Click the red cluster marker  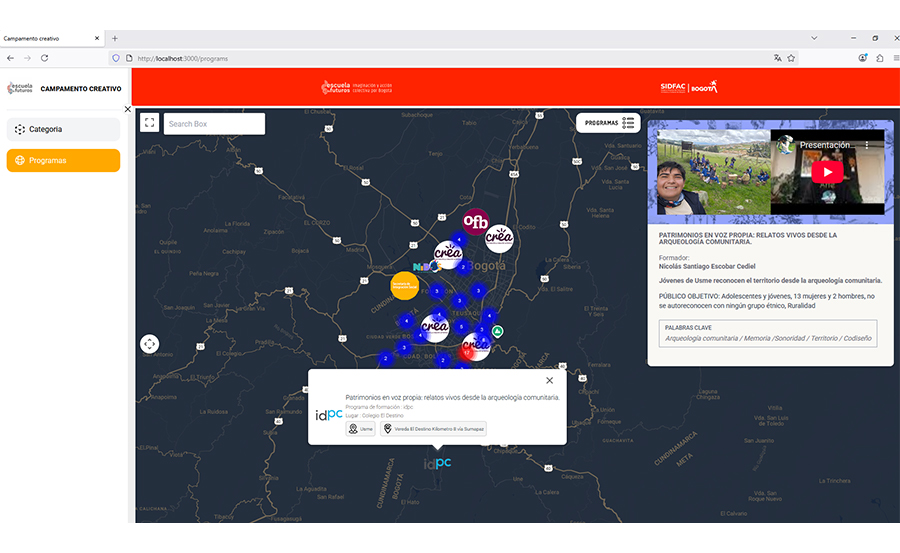pyautogui.click(x=467, y=352)
